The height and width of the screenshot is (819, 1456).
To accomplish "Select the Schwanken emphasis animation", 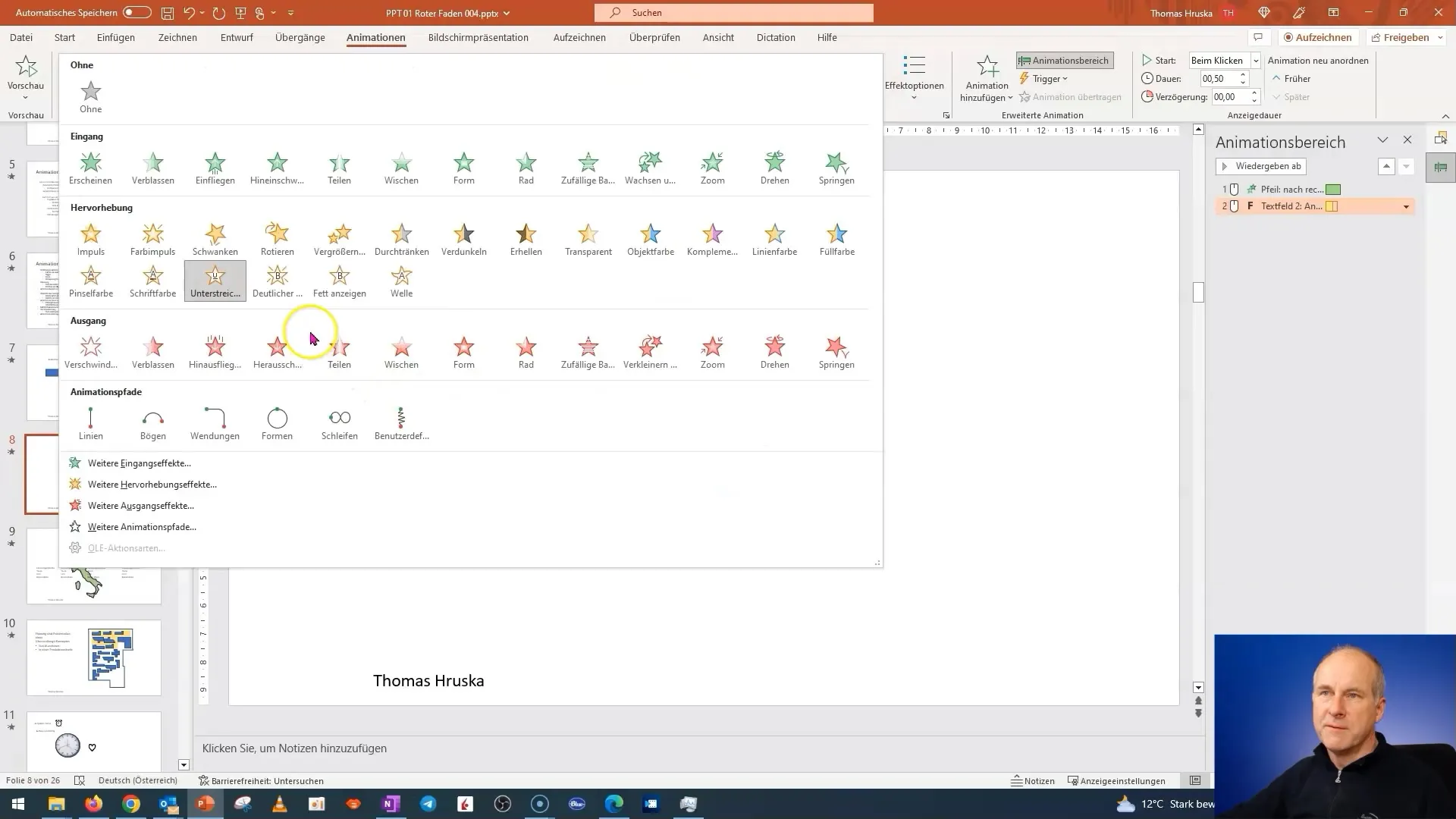I will (215, 238).
